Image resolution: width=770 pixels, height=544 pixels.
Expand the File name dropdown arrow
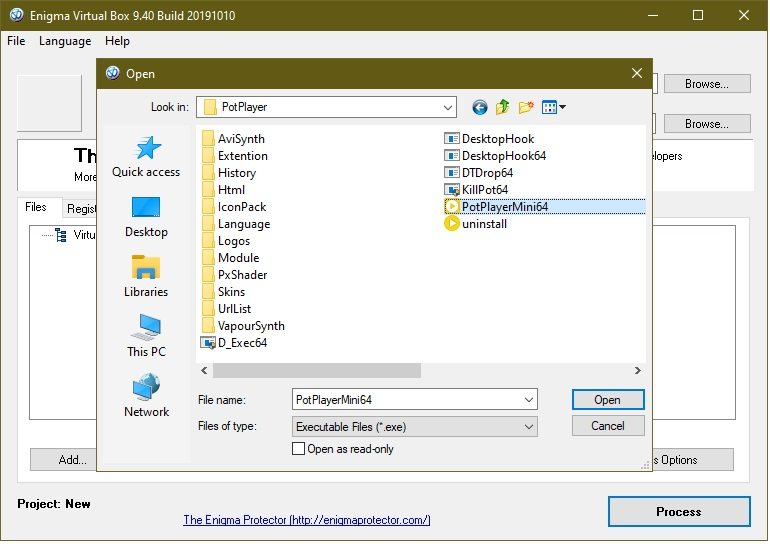(529, 400)
